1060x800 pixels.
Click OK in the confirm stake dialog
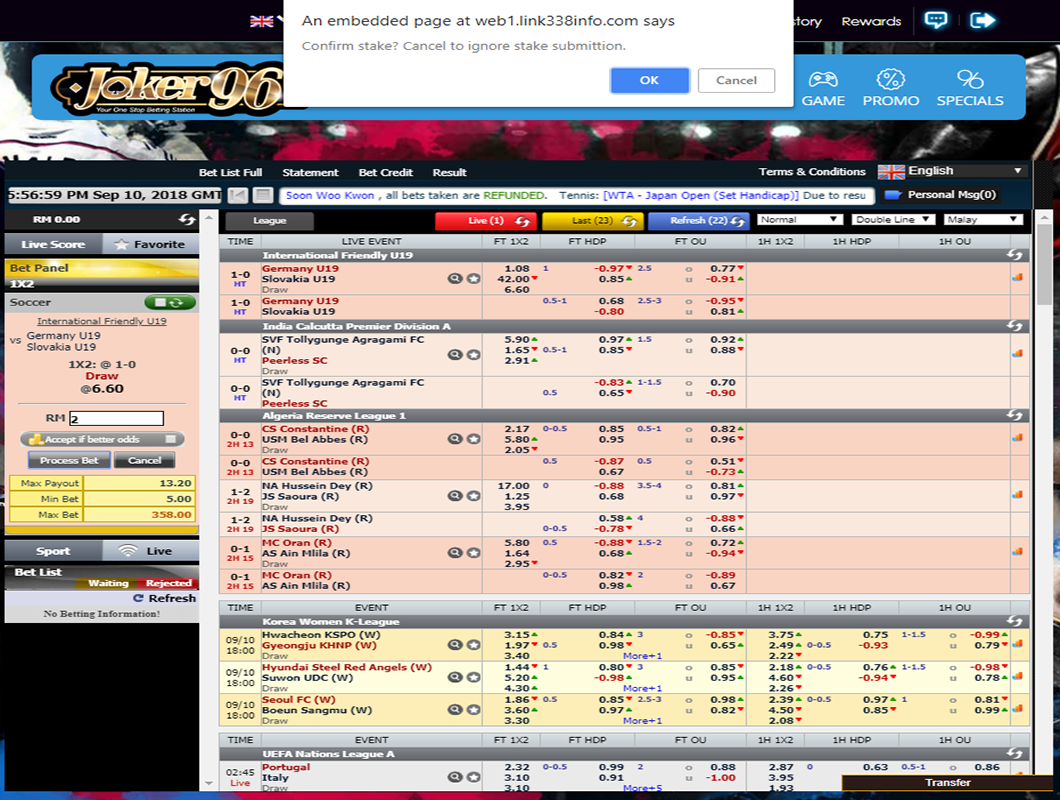click(649, 81)
